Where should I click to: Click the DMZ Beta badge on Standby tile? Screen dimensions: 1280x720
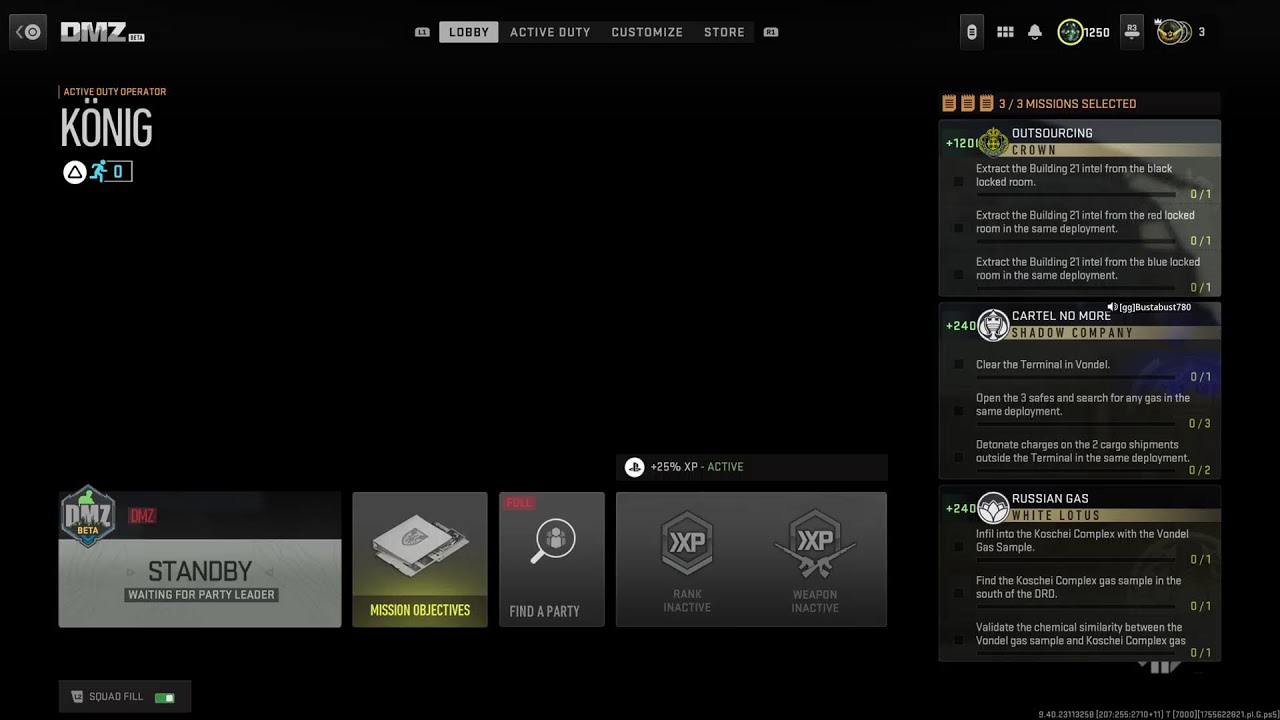[x=87, y=516]
